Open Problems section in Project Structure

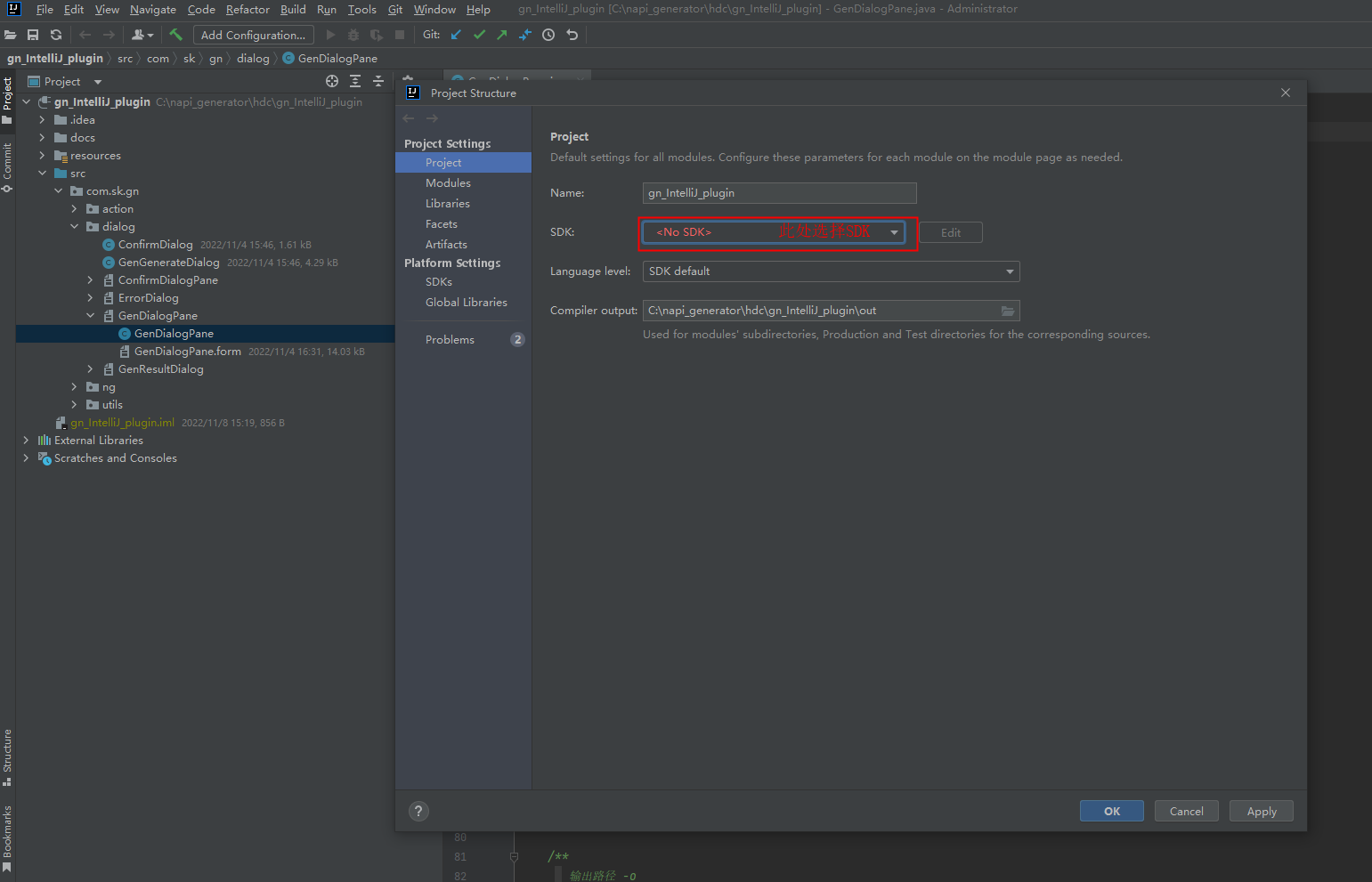click(x=450, y=339)
